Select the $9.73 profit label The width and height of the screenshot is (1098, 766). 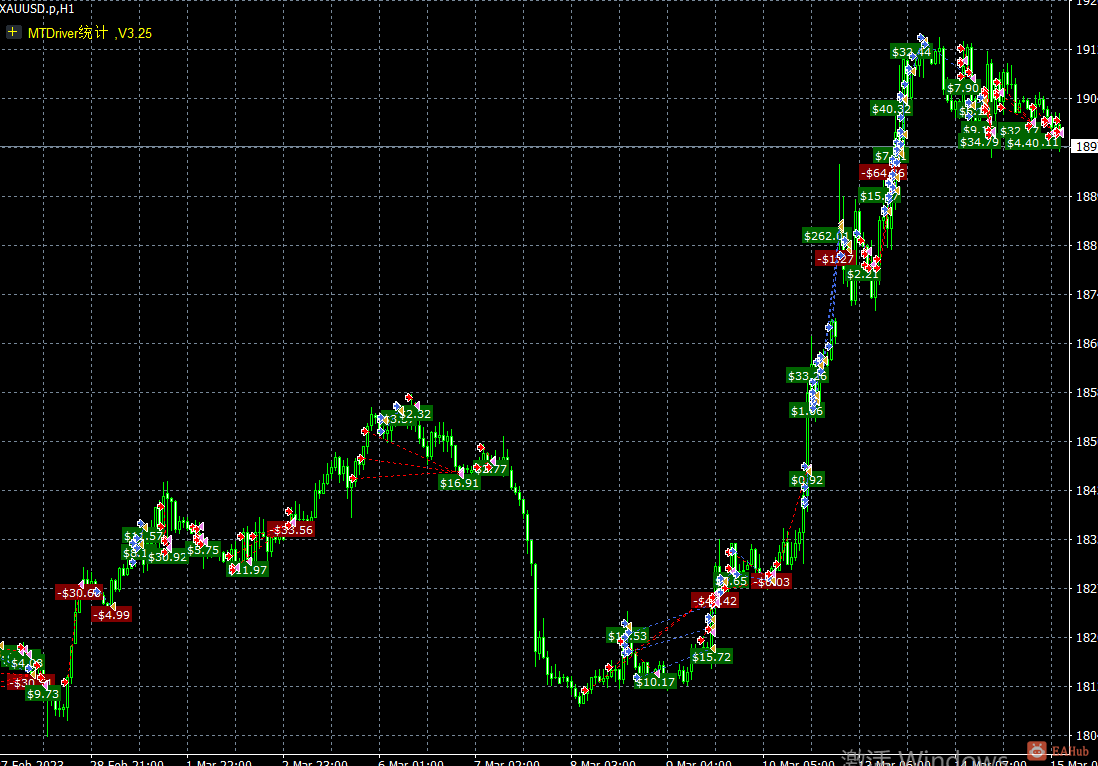[43, 694]
